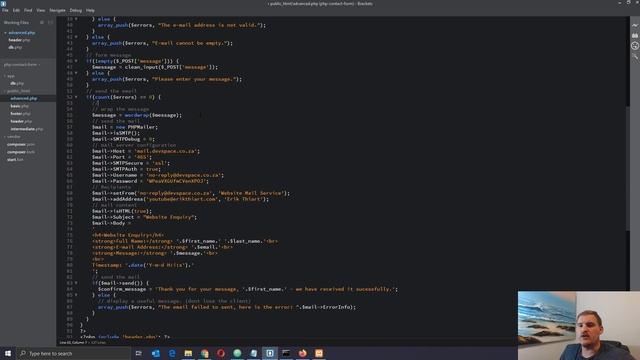Place cursor on the $confirm_message line
Screen dimensions: 640x360
tap(248, 289)
